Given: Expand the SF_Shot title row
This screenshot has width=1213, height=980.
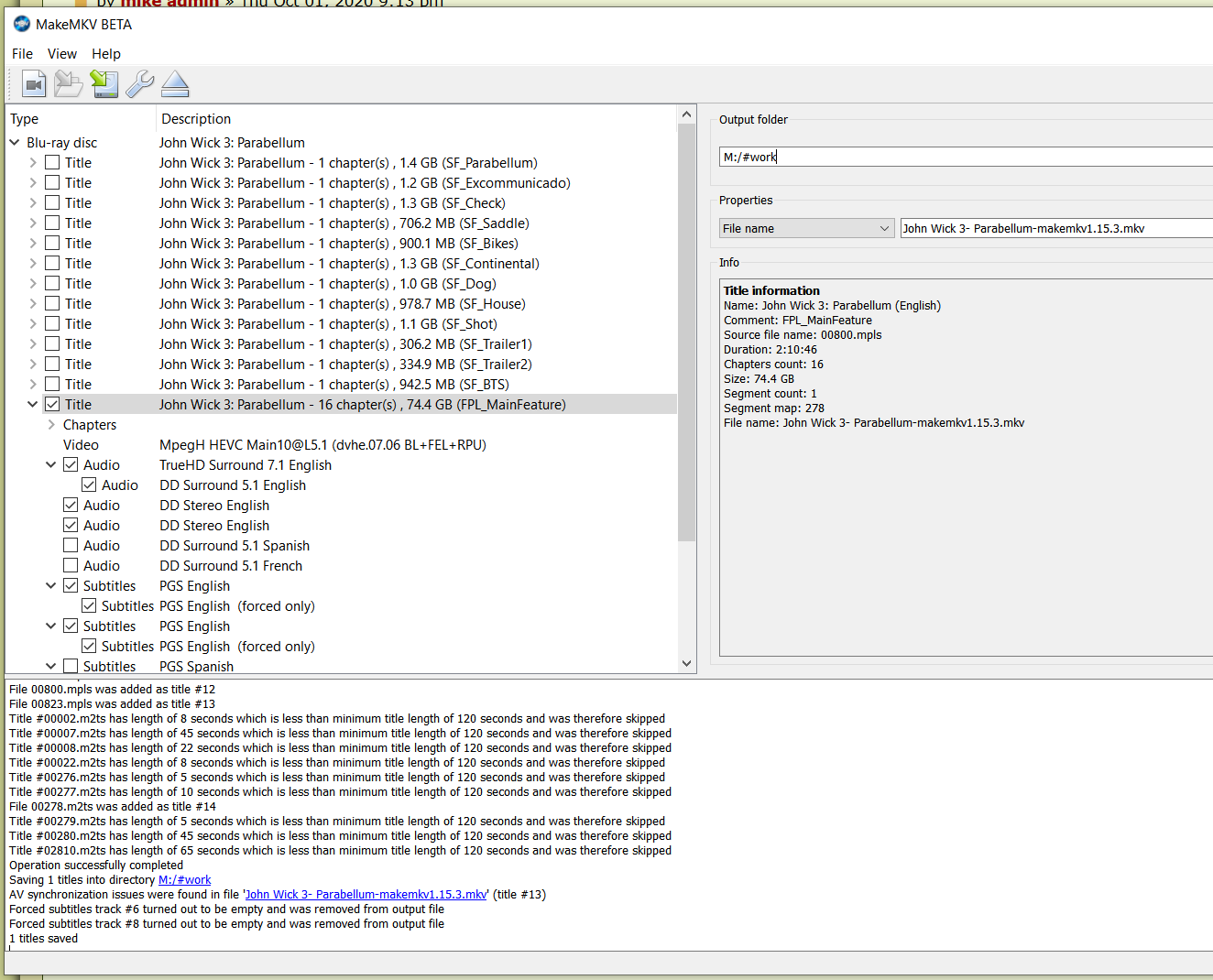Looking at the screenshot, I should [33, 324].
